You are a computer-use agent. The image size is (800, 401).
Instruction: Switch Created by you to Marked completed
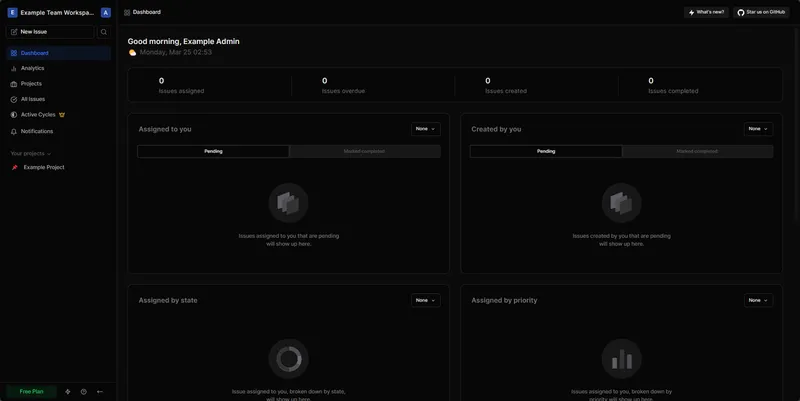click(697, 151)
